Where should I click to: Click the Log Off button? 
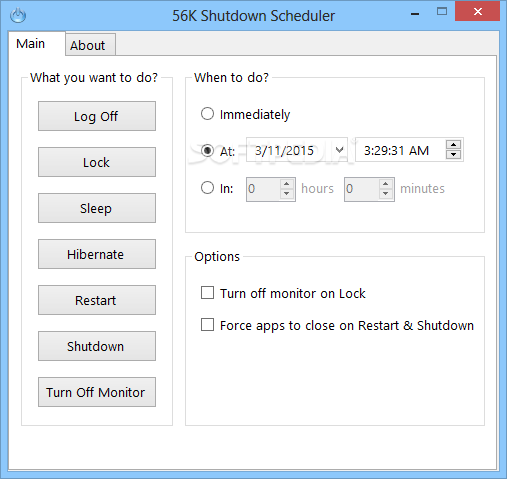(x=97, y=116)
